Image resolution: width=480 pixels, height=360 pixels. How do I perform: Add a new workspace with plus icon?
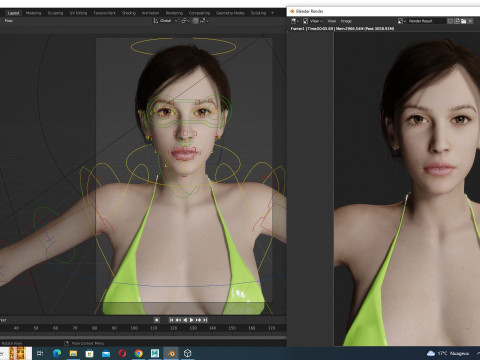[272, 13]
